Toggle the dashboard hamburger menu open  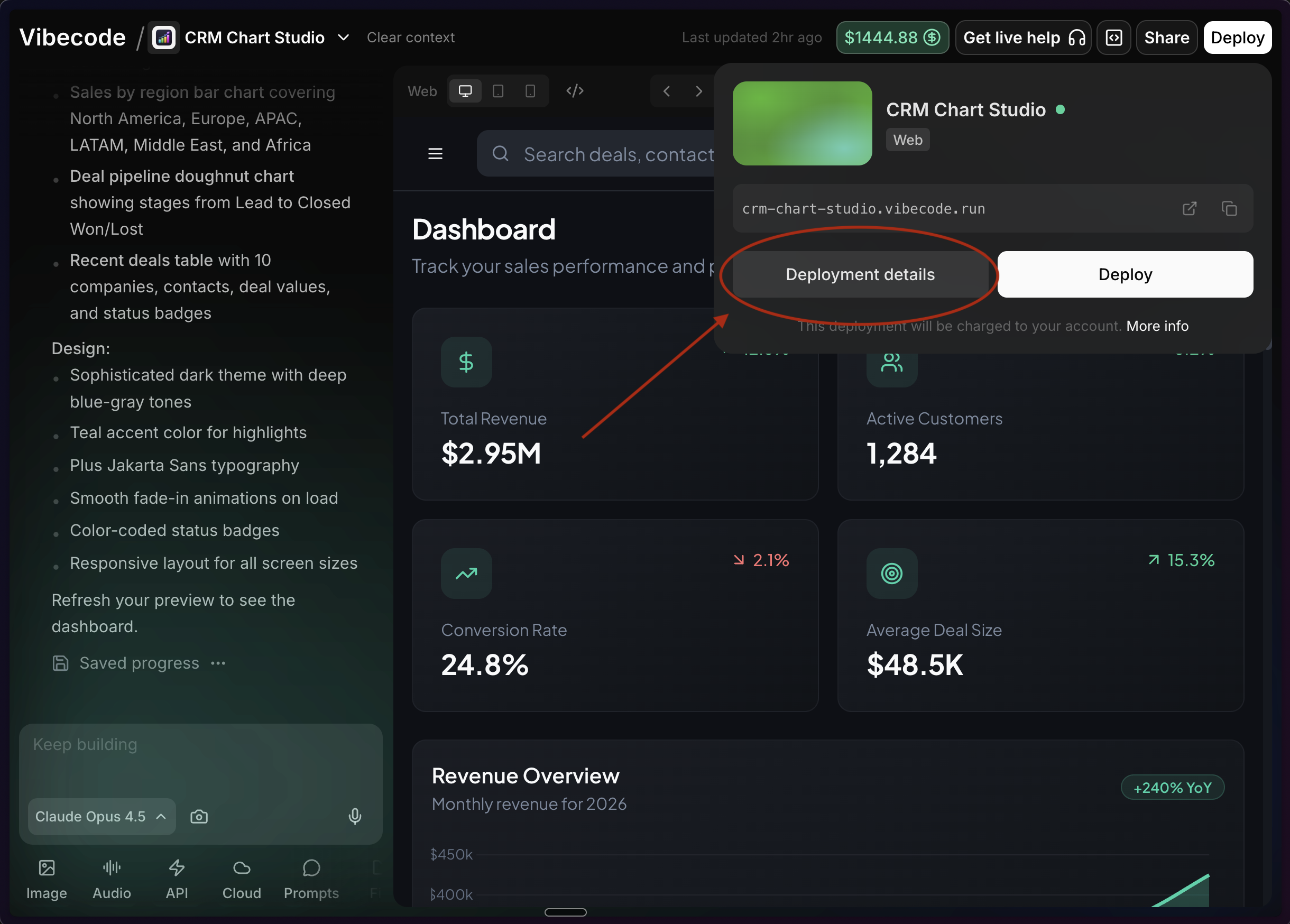tap(435, 153)
